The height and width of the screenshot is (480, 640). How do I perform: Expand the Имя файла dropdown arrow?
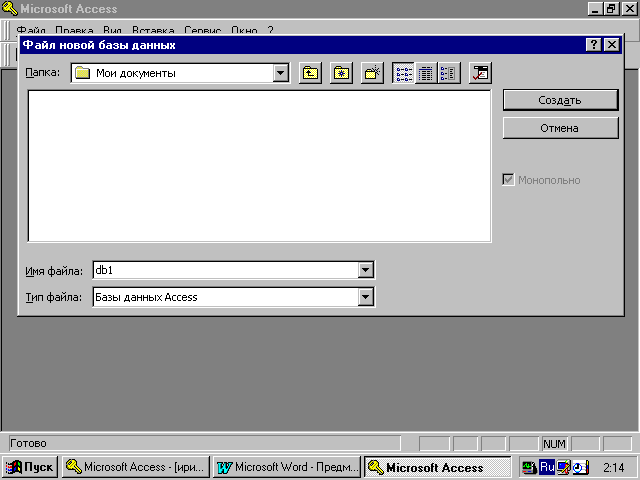(x=365, y=270)
